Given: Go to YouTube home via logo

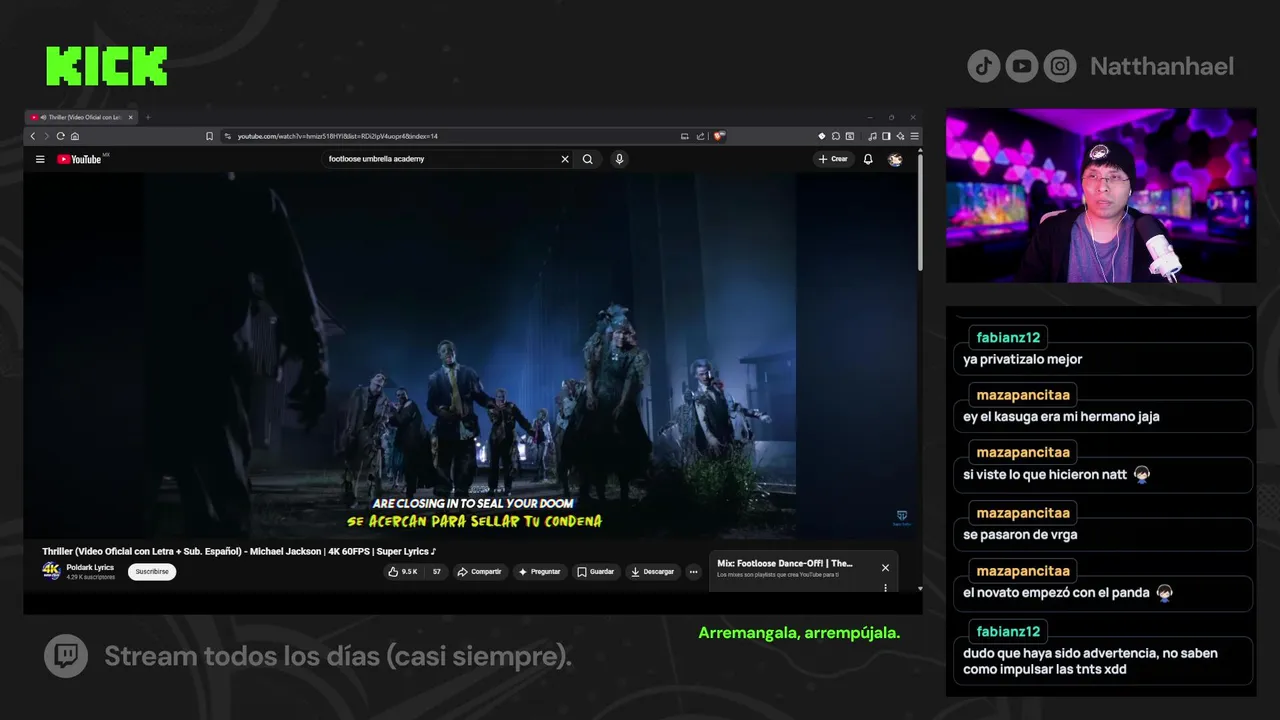Looking at the screenshot, I should [79, 159].
